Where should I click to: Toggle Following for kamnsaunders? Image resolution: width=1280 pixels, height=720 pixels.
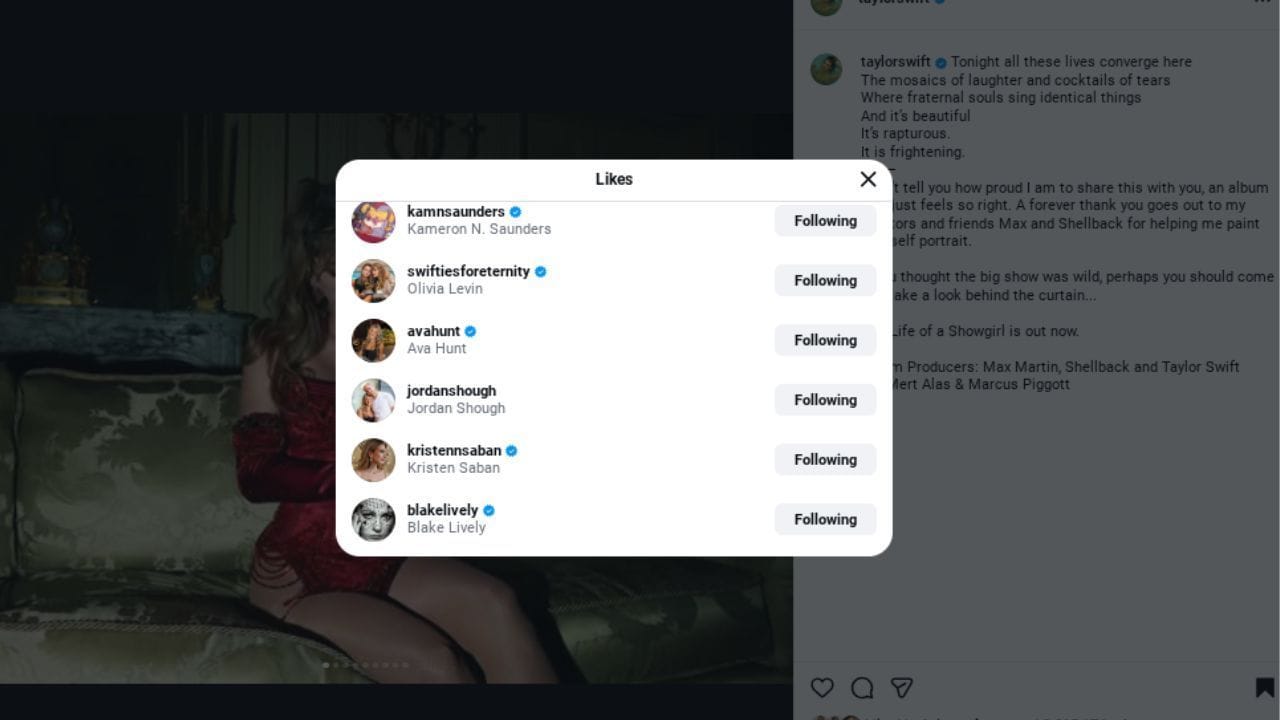point(825,221)
